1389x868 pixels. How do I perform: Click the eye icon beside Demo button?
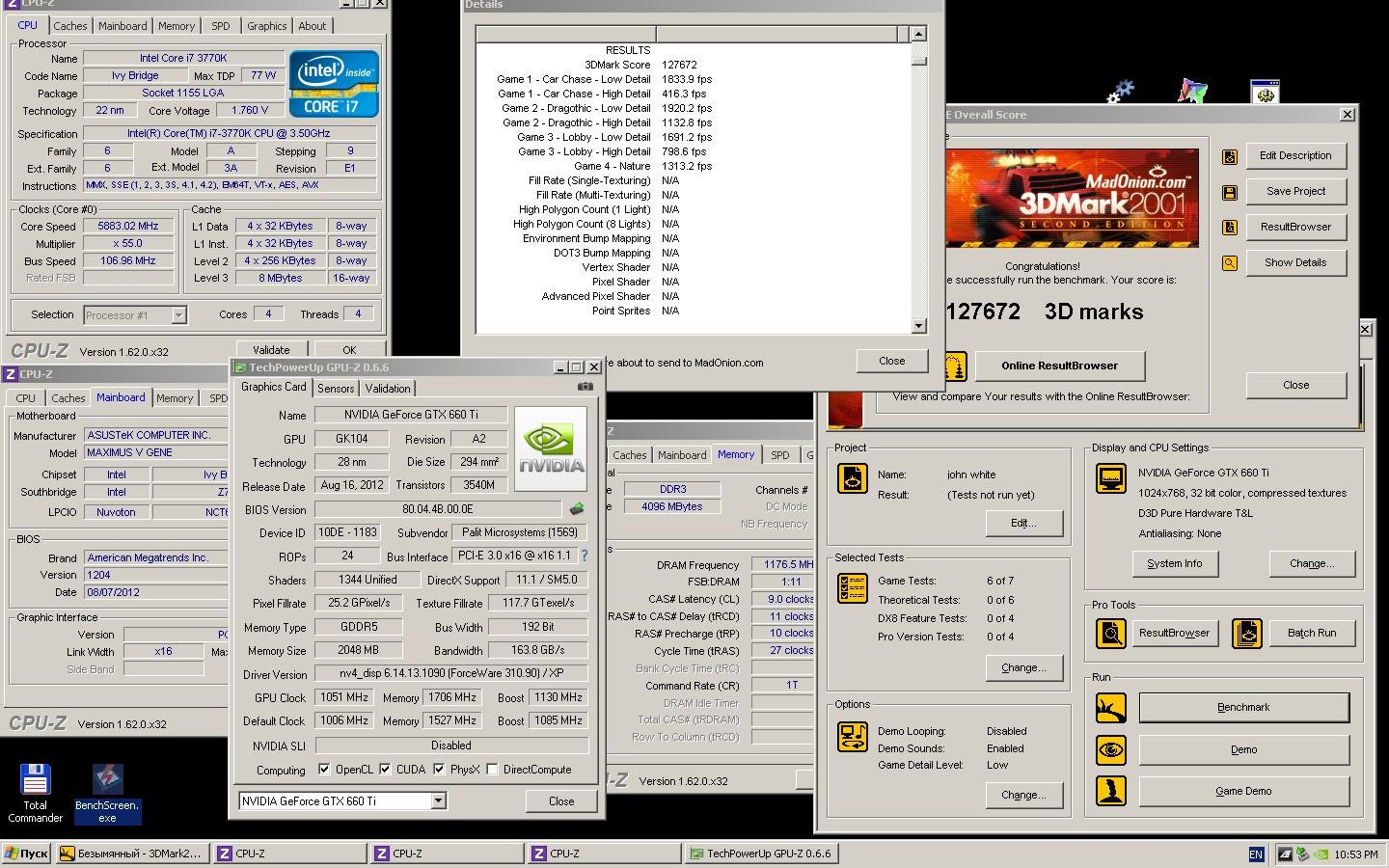click(x=1111, y=749)
